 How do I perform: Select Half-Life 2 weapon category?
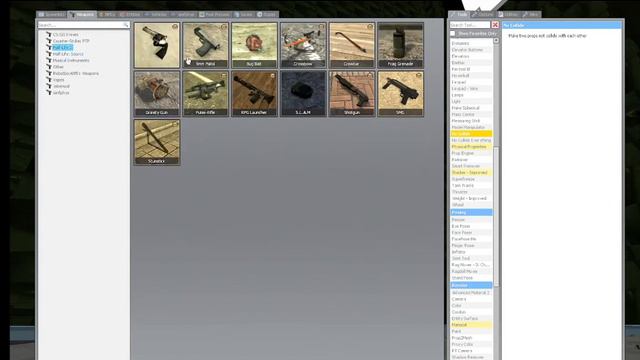coord(62,47)
